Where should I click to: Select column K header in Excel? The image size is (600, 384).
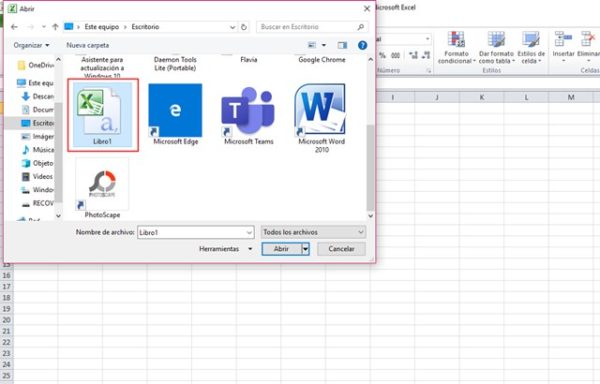click(482, 97)
